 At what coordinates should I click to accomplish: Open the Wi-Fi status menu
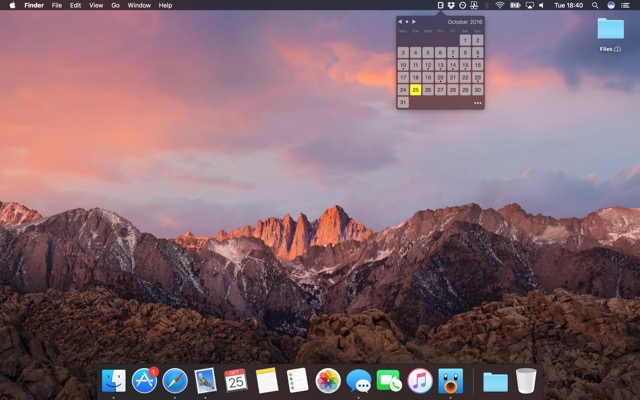pyautogui.click(x=500, y=5)
